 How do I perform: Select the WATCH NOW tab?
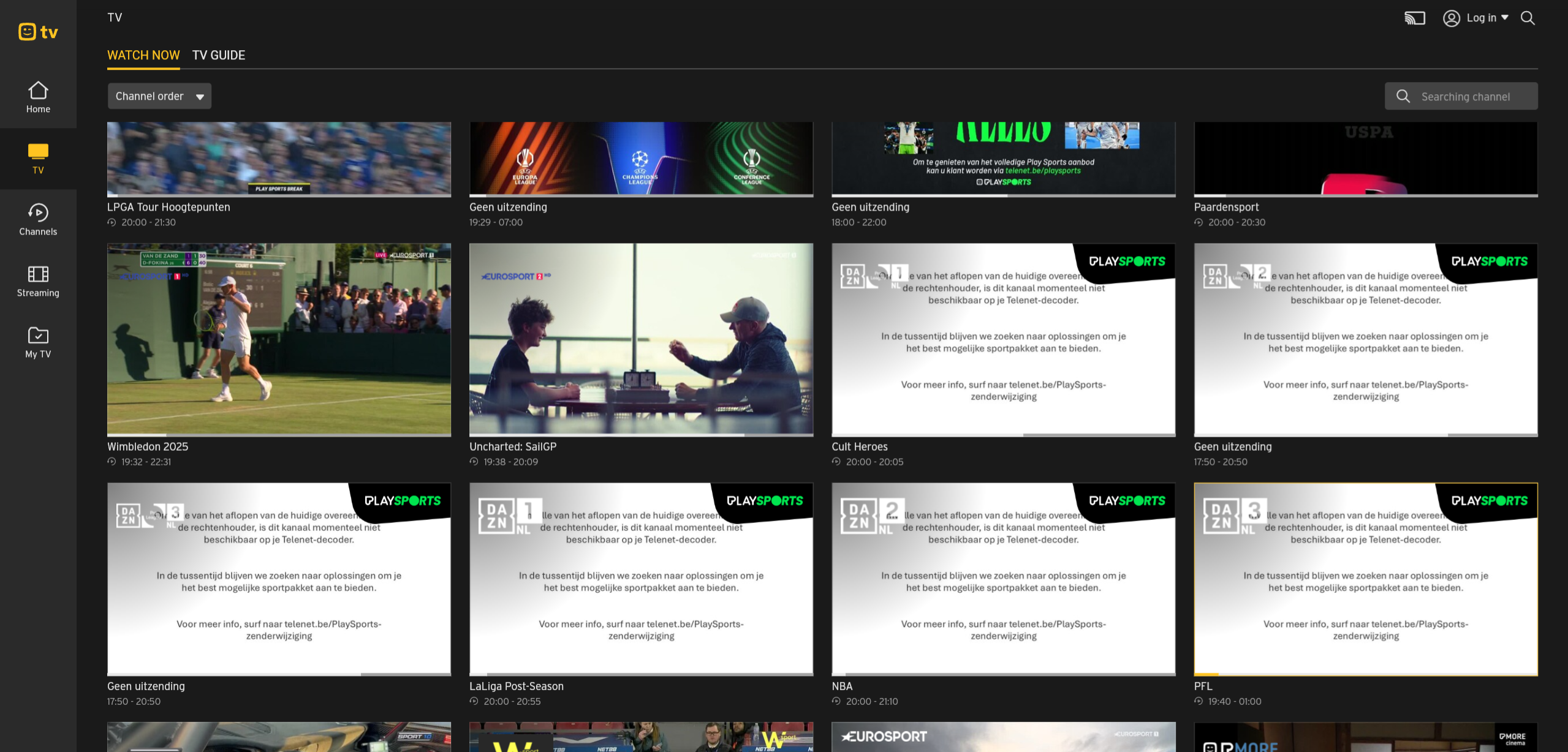pos(143,55)
